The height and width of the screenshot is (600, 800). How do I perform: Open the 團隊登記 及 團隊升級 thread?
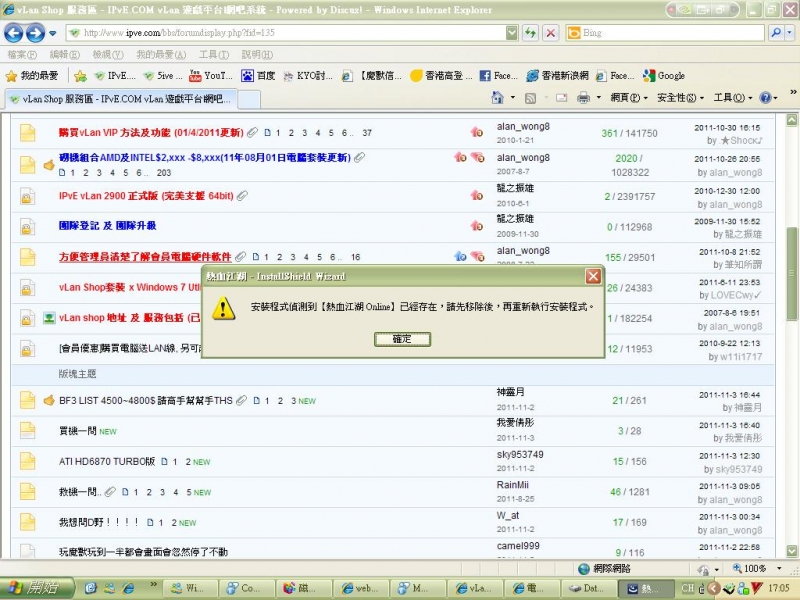(x=107, y=226)
